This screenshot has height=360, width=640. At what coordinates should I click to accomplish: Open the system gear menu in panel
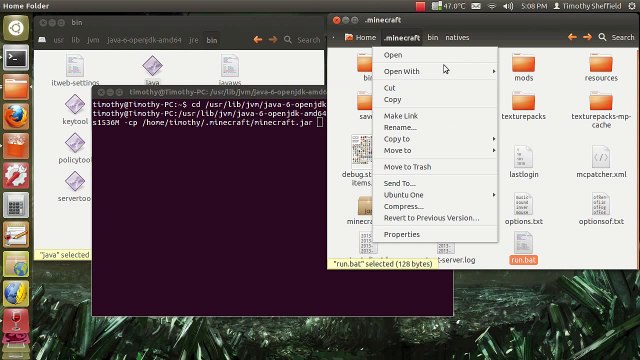click(x=632, y=6)
